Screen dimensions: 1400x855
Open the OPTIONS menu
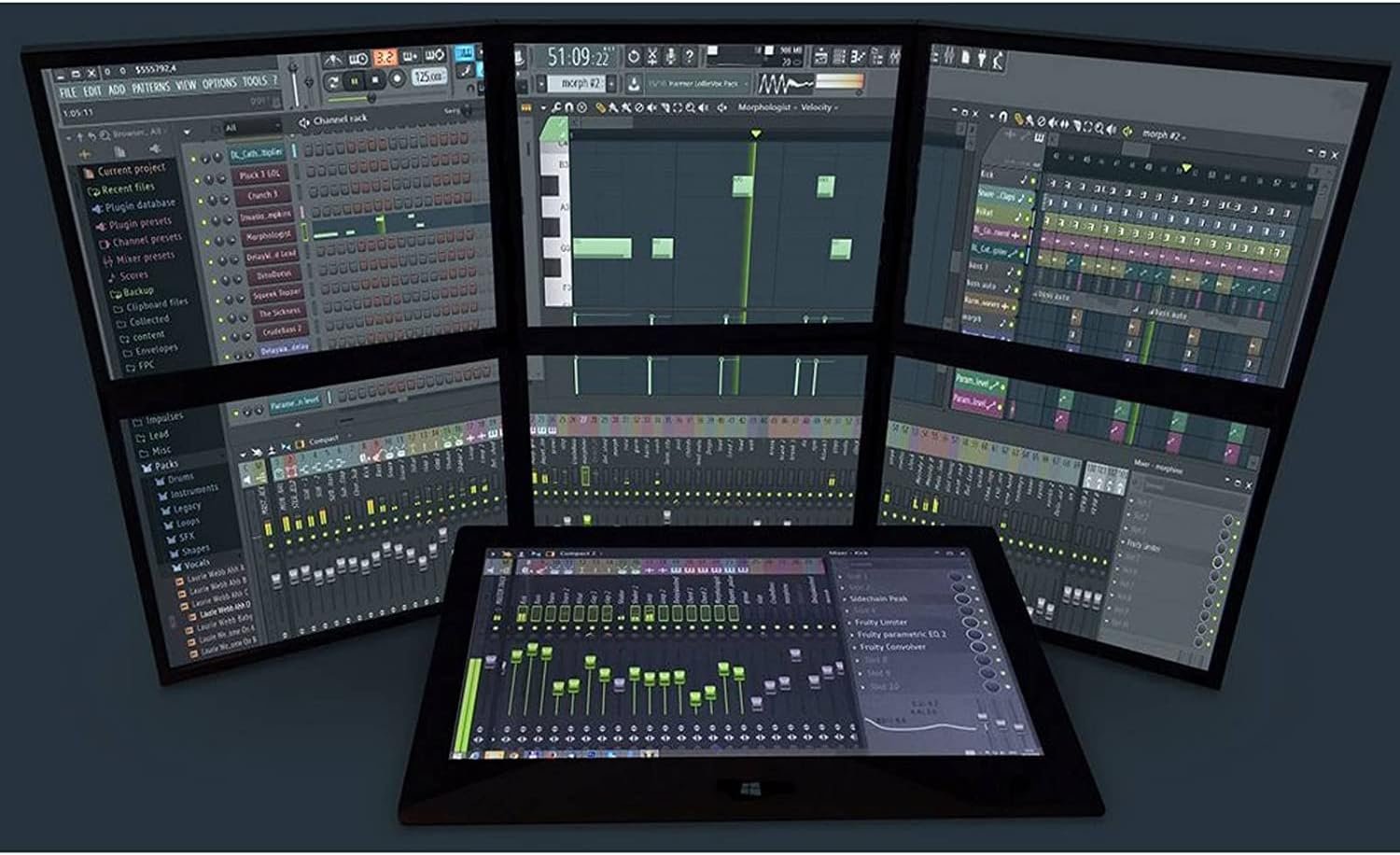(x=219, y=84)
